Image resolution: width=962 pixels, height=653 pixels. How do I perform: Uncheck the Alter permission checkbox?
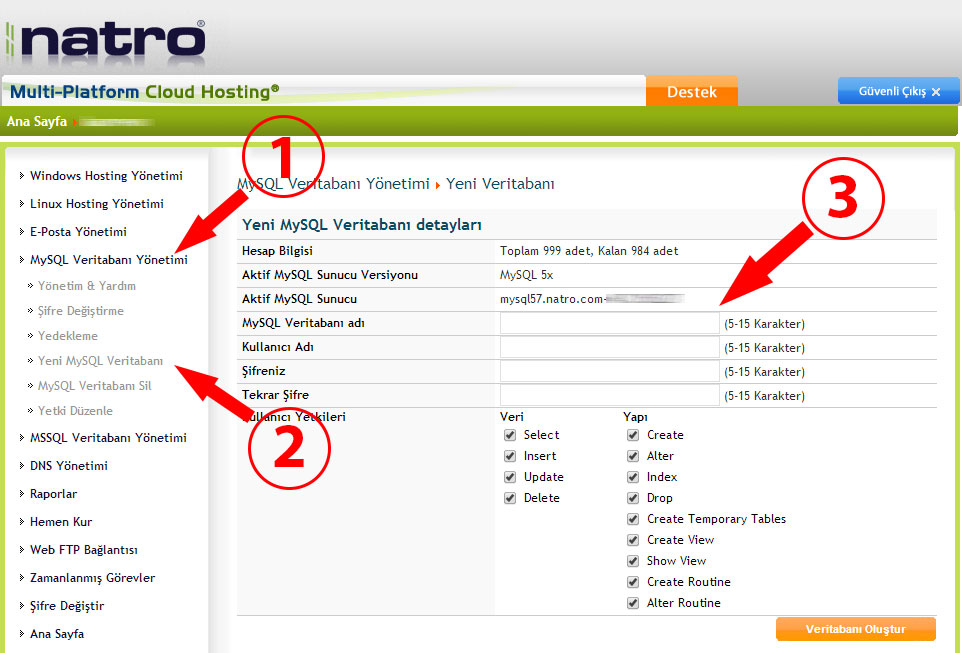(x=633, y=456)
